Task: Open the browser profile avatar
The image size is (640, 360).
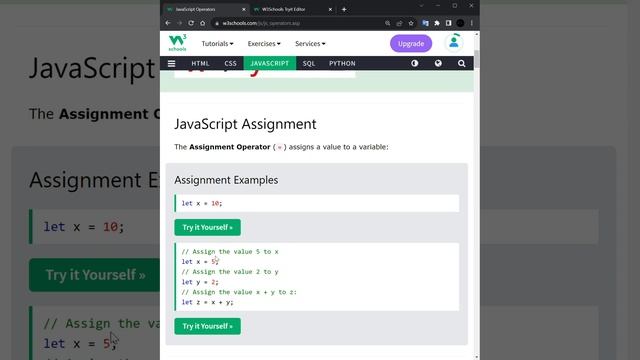Action: [x=460, y=23]
